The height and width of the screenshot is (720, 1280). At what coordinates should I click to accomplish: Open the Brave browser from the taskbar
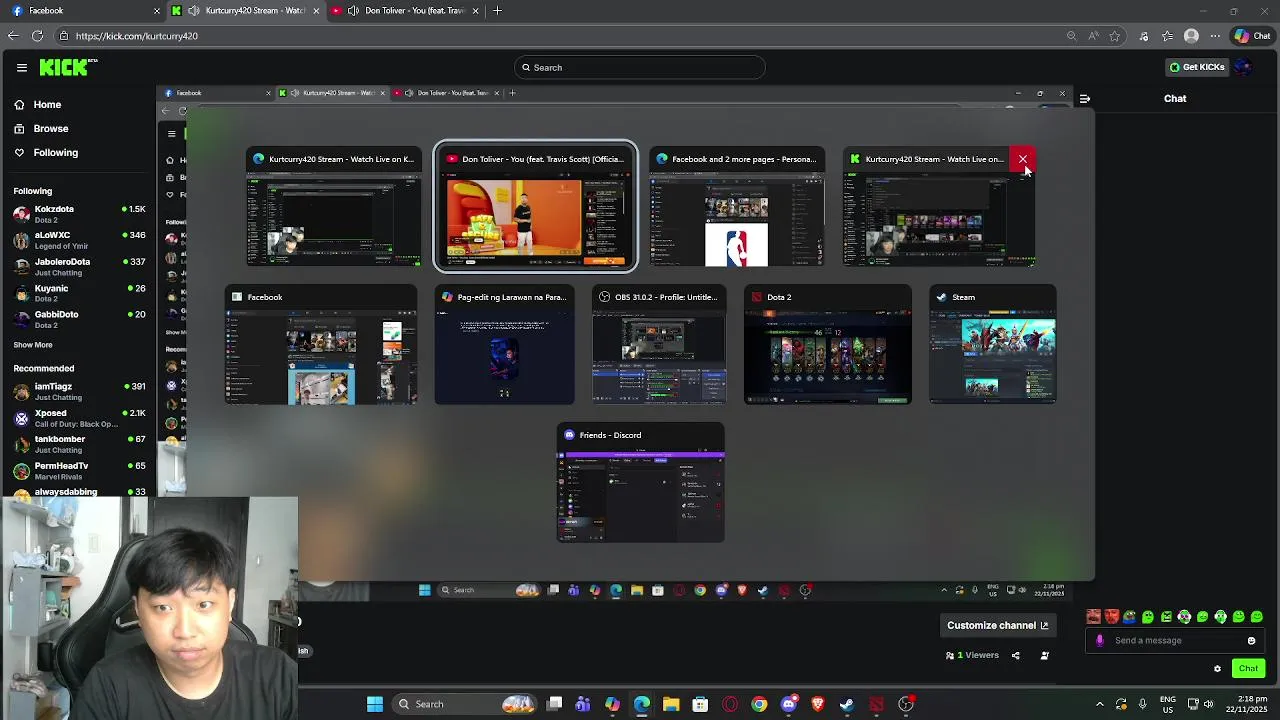click(x=818, y=704)
